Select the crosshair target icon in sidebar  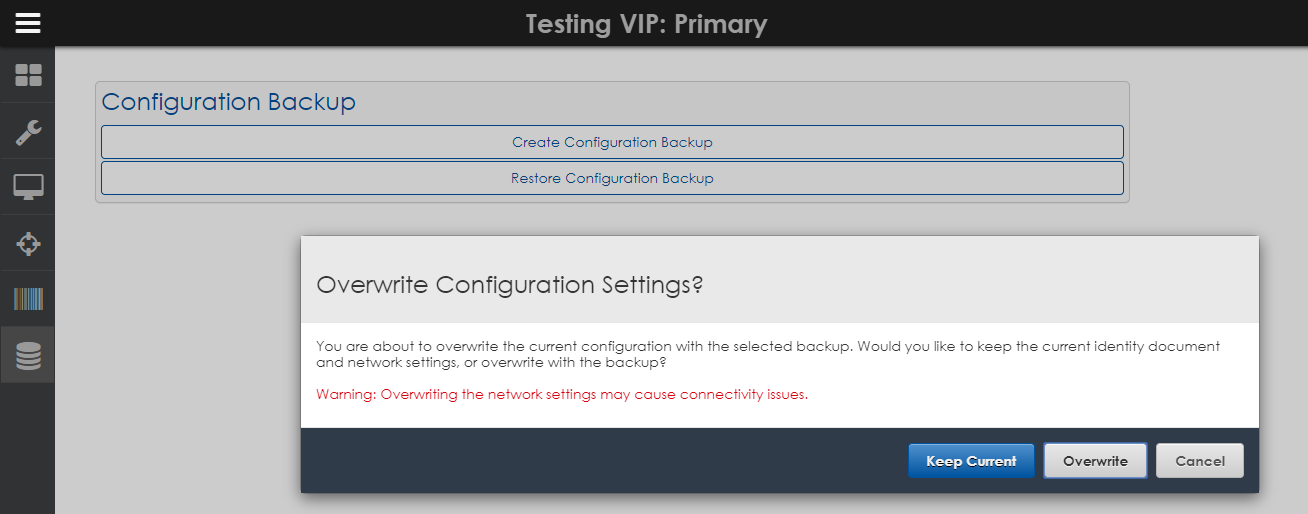click(x=28, y=243)
